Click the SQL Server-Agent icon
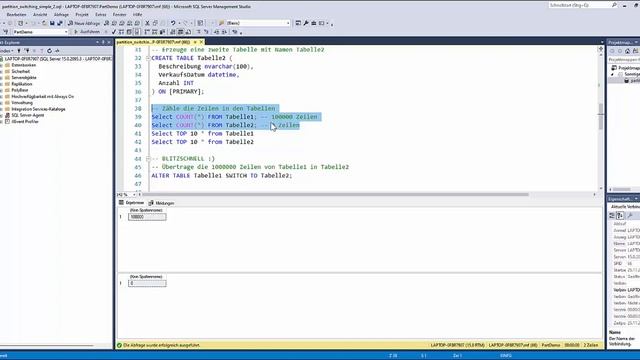Image resolution: width=640 pixels, height=360 pixels. 7,116
